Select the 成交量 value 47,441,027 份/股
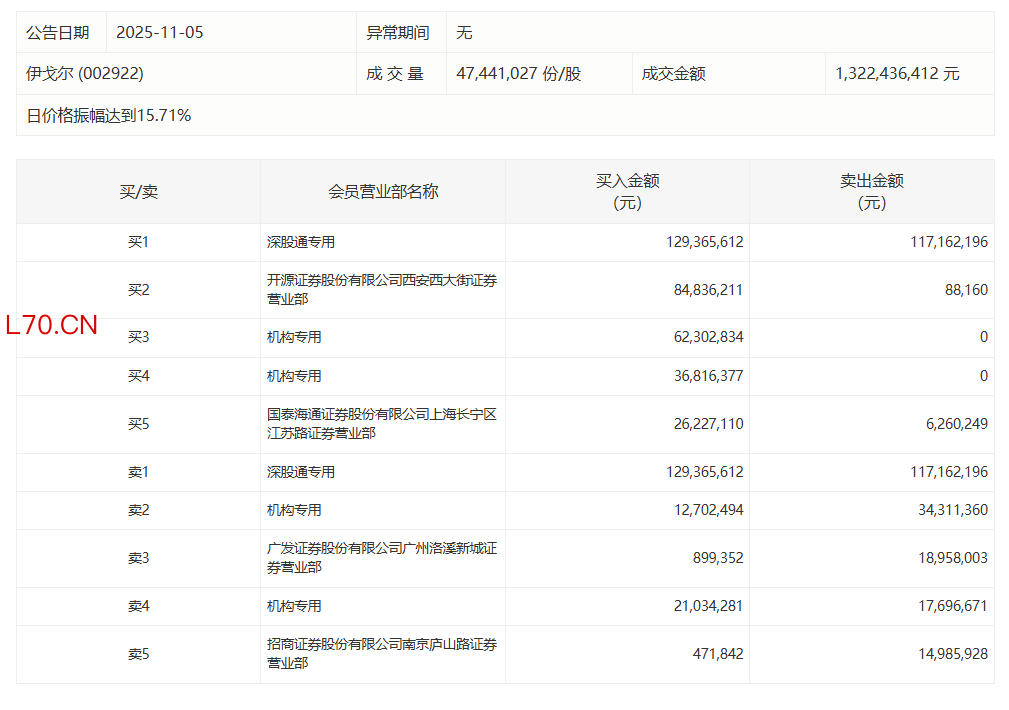Screen dimensions: 1009x710 [518, 74]
